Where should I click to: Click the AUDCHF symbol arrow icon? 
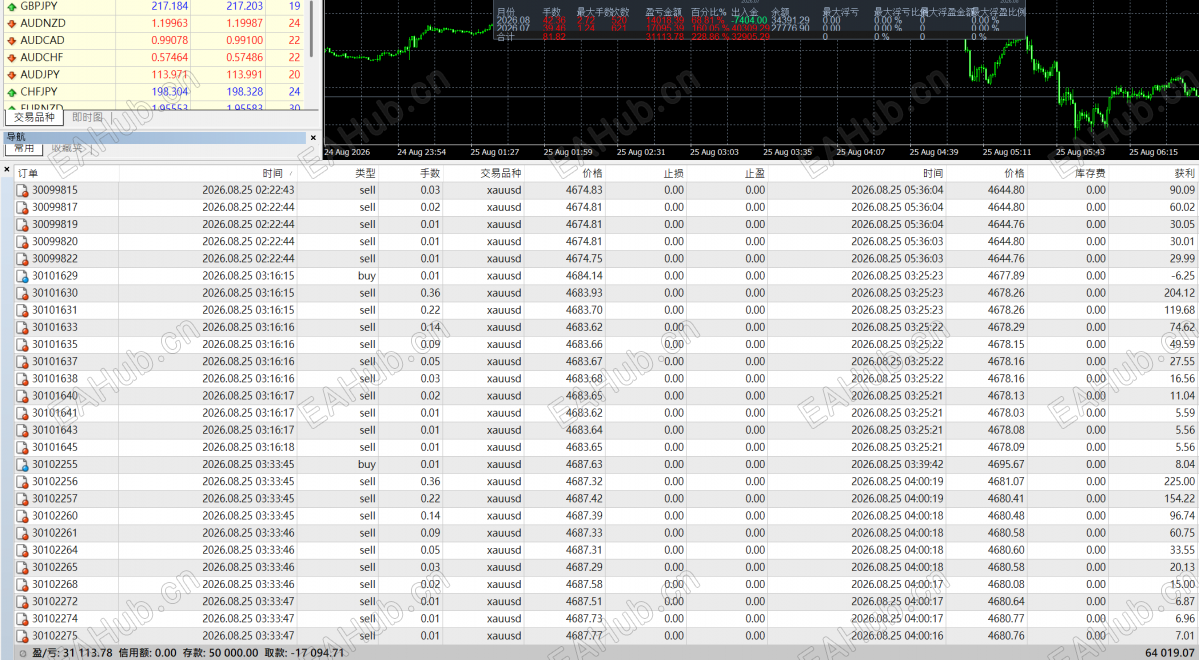pyautogui.click(x=11, y=57)
